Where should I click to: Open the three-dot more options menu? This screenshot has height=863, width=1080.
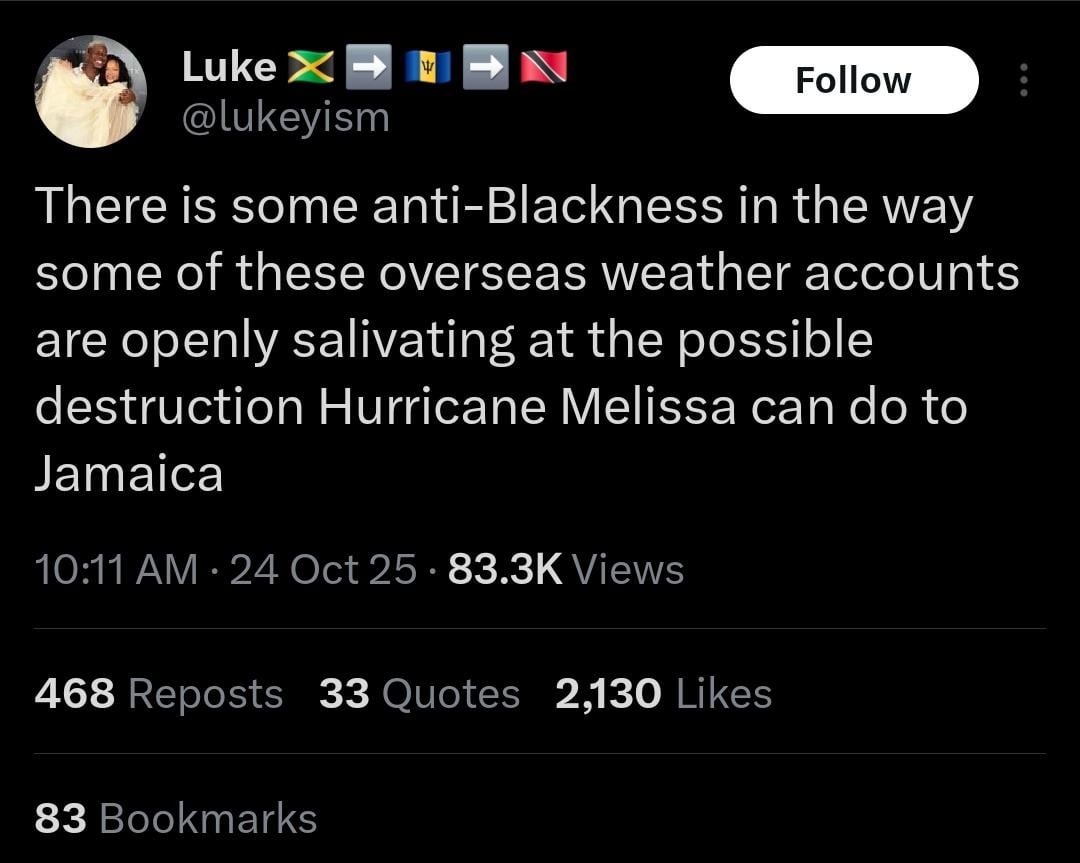1022,80
